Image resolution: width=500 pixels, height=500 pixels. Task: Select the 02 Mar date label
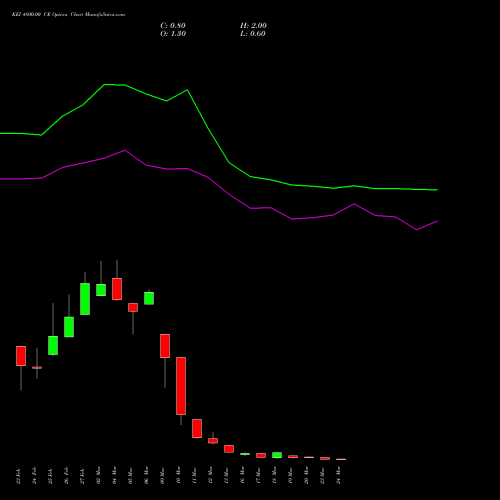(99, 476)
